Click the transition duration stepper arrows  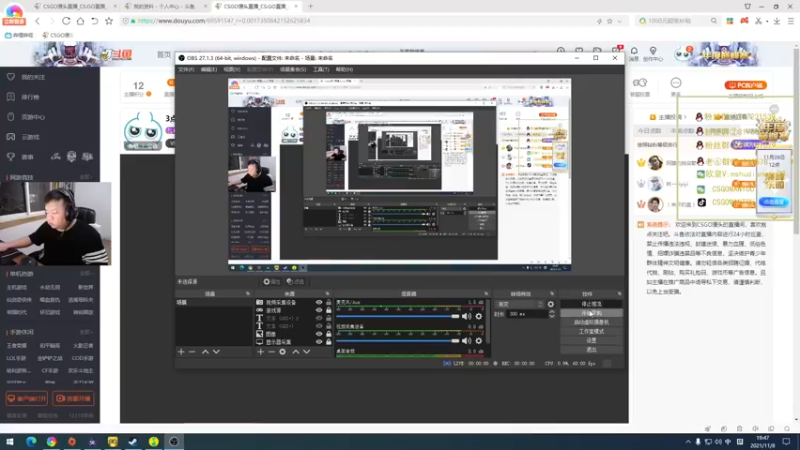[x=552, y=314]
